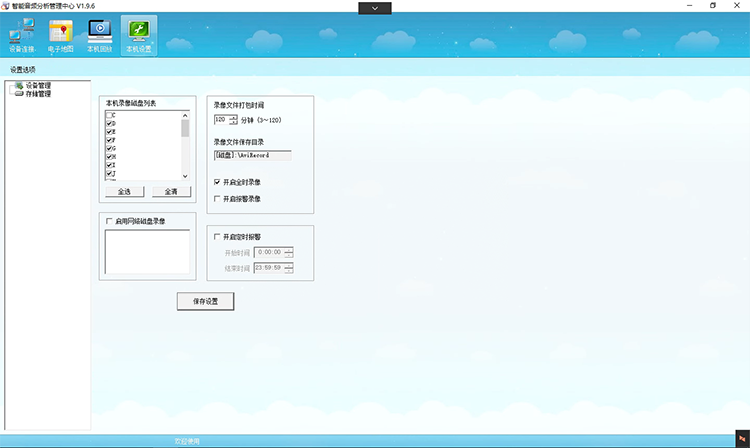The image size is (750, 448).
Task: Select the 本机设置 settings icon
Action: click(139, 36)
